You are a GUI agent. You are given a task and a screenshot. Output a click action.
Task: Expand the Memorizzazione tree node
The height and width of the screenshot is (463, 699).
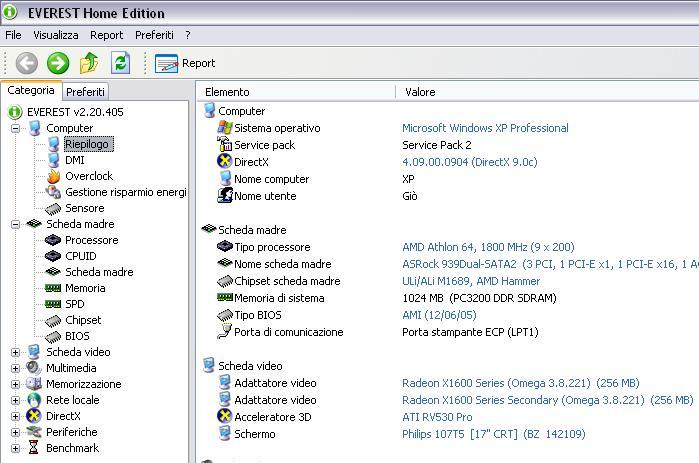pyautogui.click(x=16, y=385)
